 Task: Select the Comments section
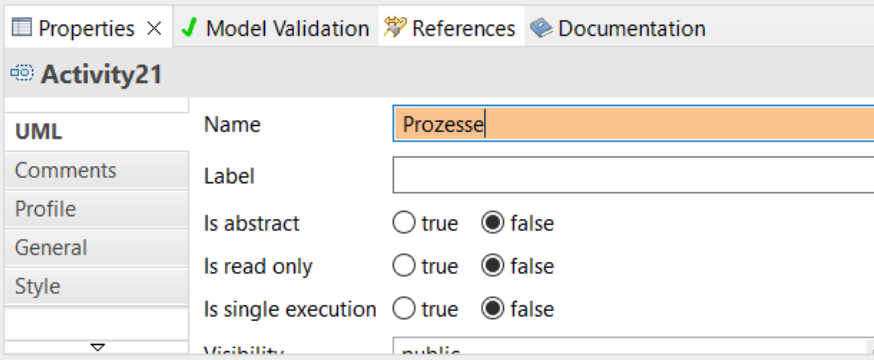(96, 171)
